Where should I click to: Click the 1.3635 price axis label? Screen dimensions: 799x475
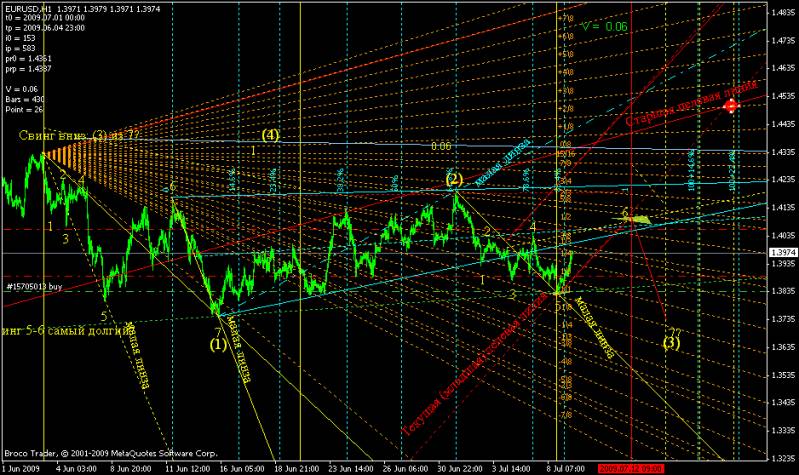click(x=784, y=347)
